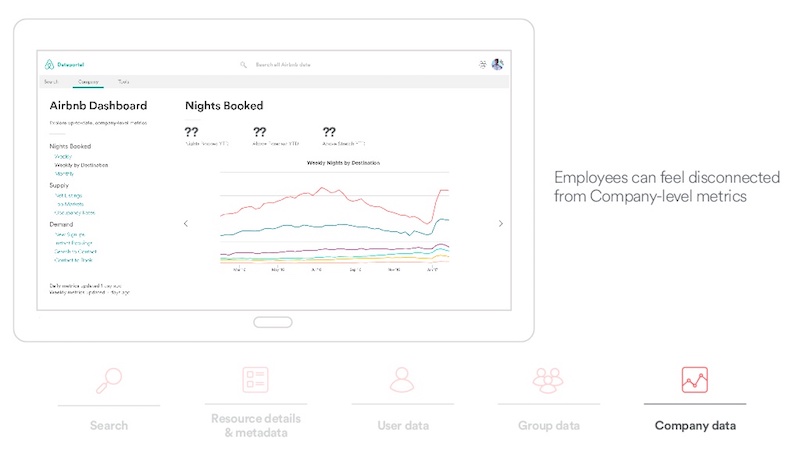The image size is (800, 450).
Task: Switch to the Company tab
Action: point(88,82)
